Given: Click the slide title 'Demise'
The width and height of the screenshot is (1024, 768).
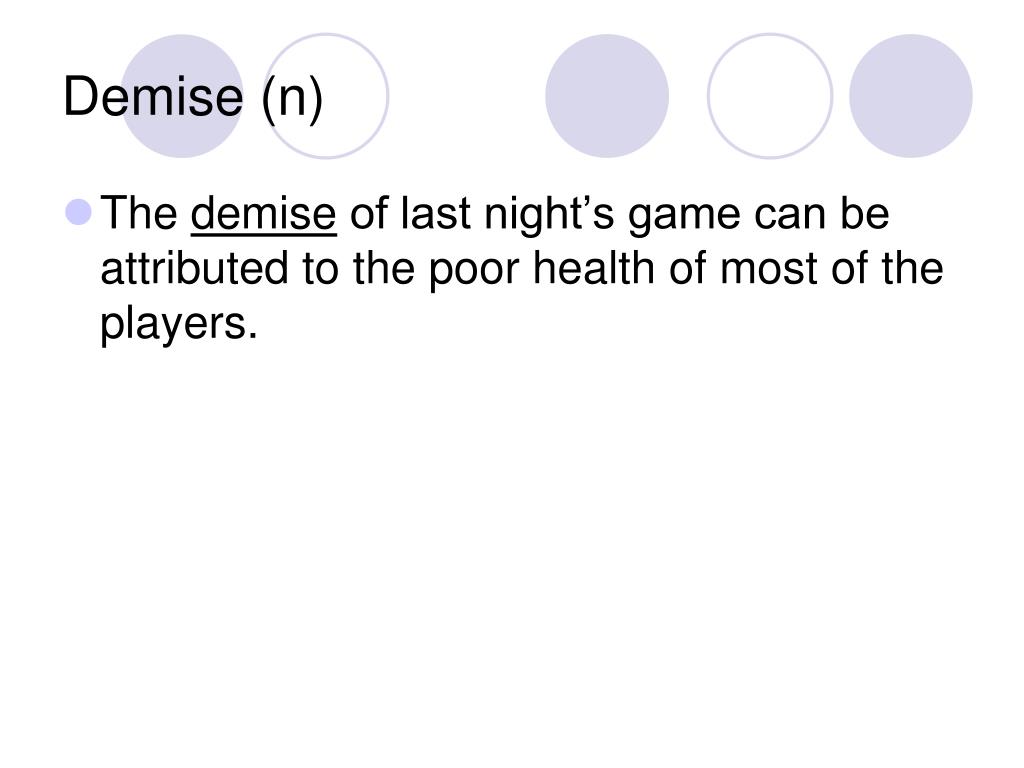Looking at the screenshot, I should (x=153, y=97).
